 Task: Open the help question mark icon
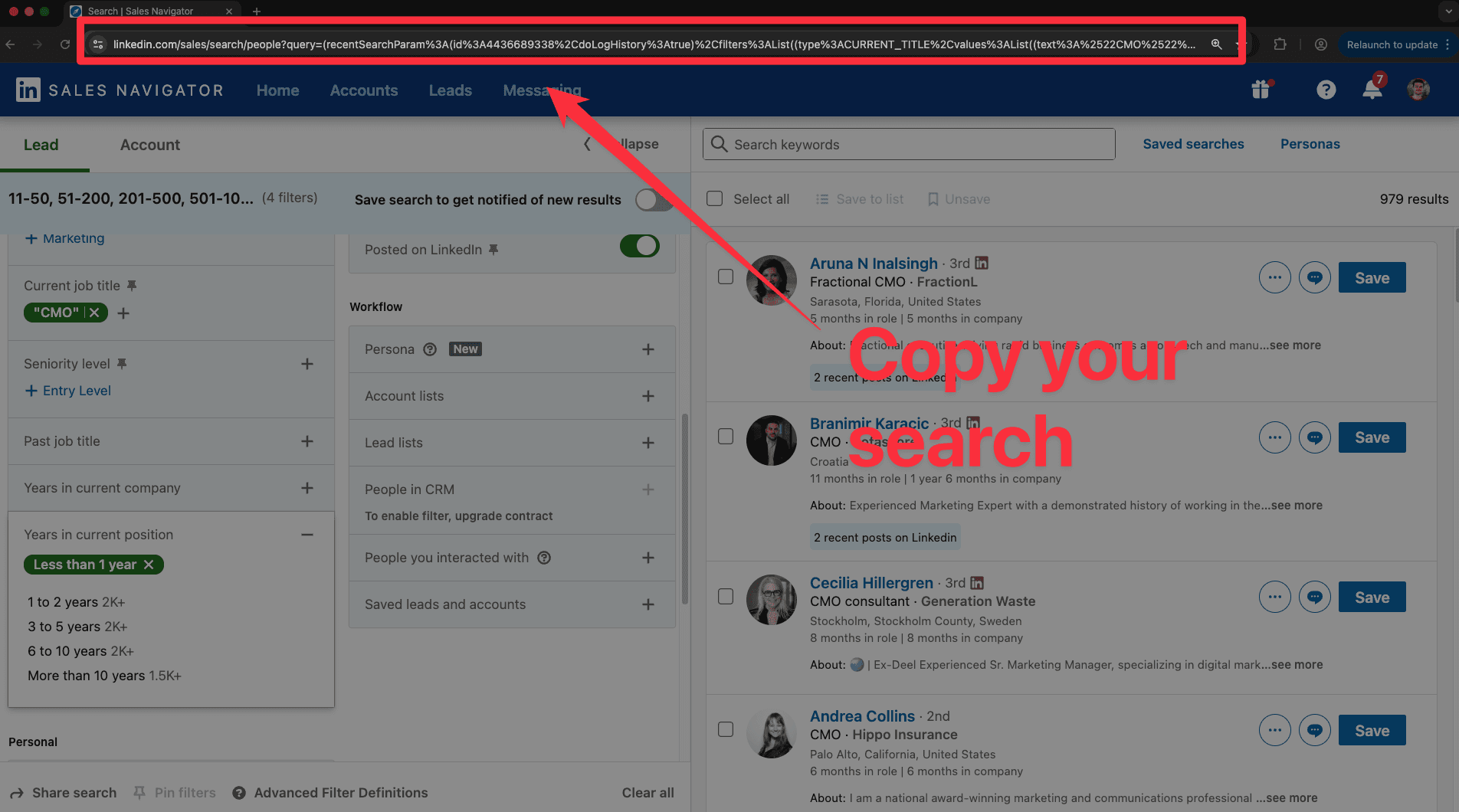[x=1326, y=90]
